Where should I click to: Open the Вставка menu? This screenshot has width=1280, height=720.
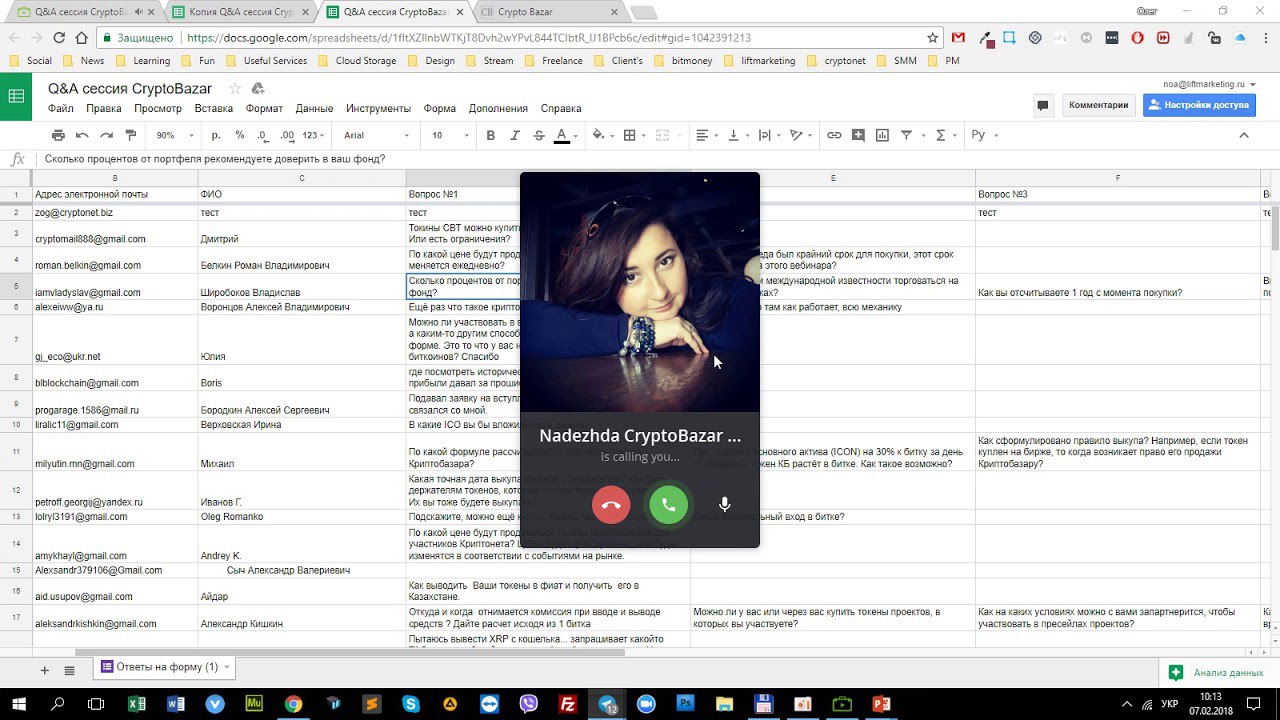tap(214, 108)
